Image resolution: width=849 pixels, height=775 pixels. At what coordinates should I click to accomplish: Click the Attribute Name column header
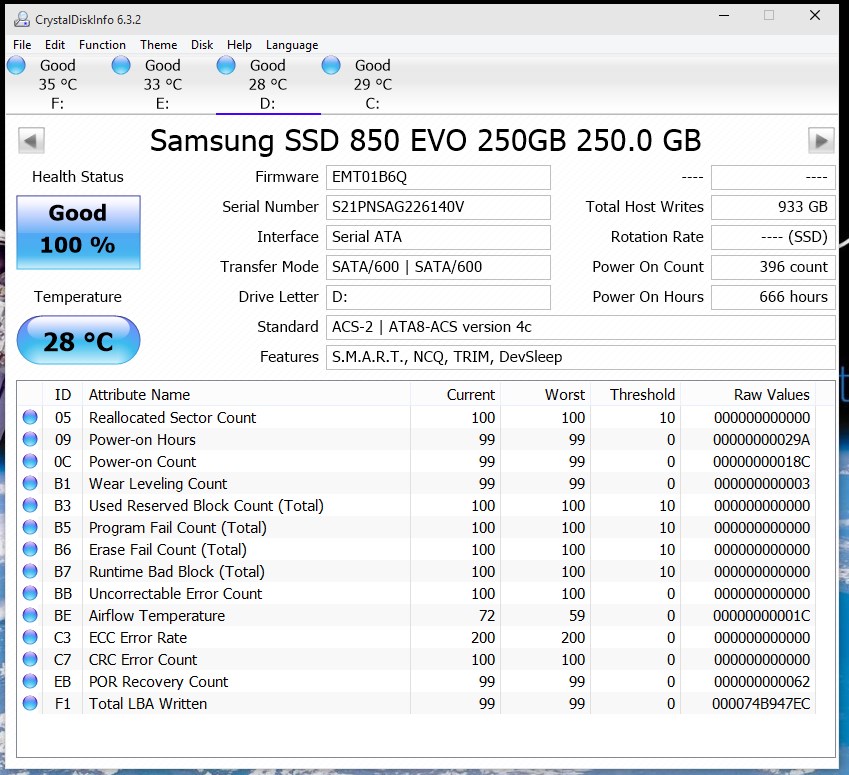(x=246, y=394)
